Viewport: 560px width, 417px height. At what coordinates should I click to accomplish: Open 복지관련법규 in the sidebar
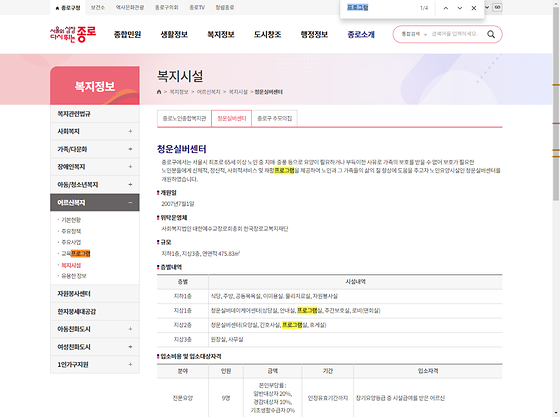pyautogui.click(x=95, y=114)
